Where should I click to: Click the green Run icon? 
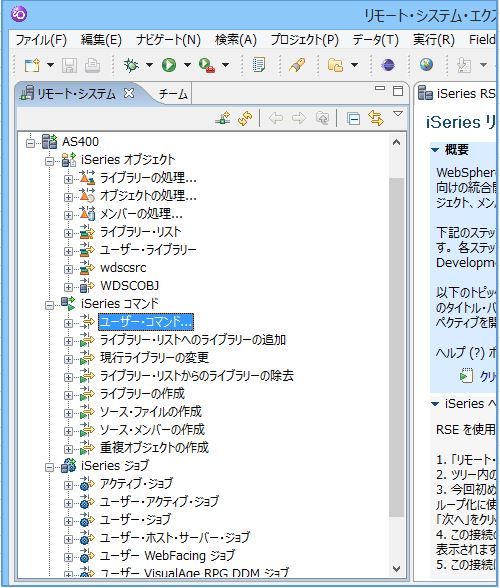click(169, 65)
